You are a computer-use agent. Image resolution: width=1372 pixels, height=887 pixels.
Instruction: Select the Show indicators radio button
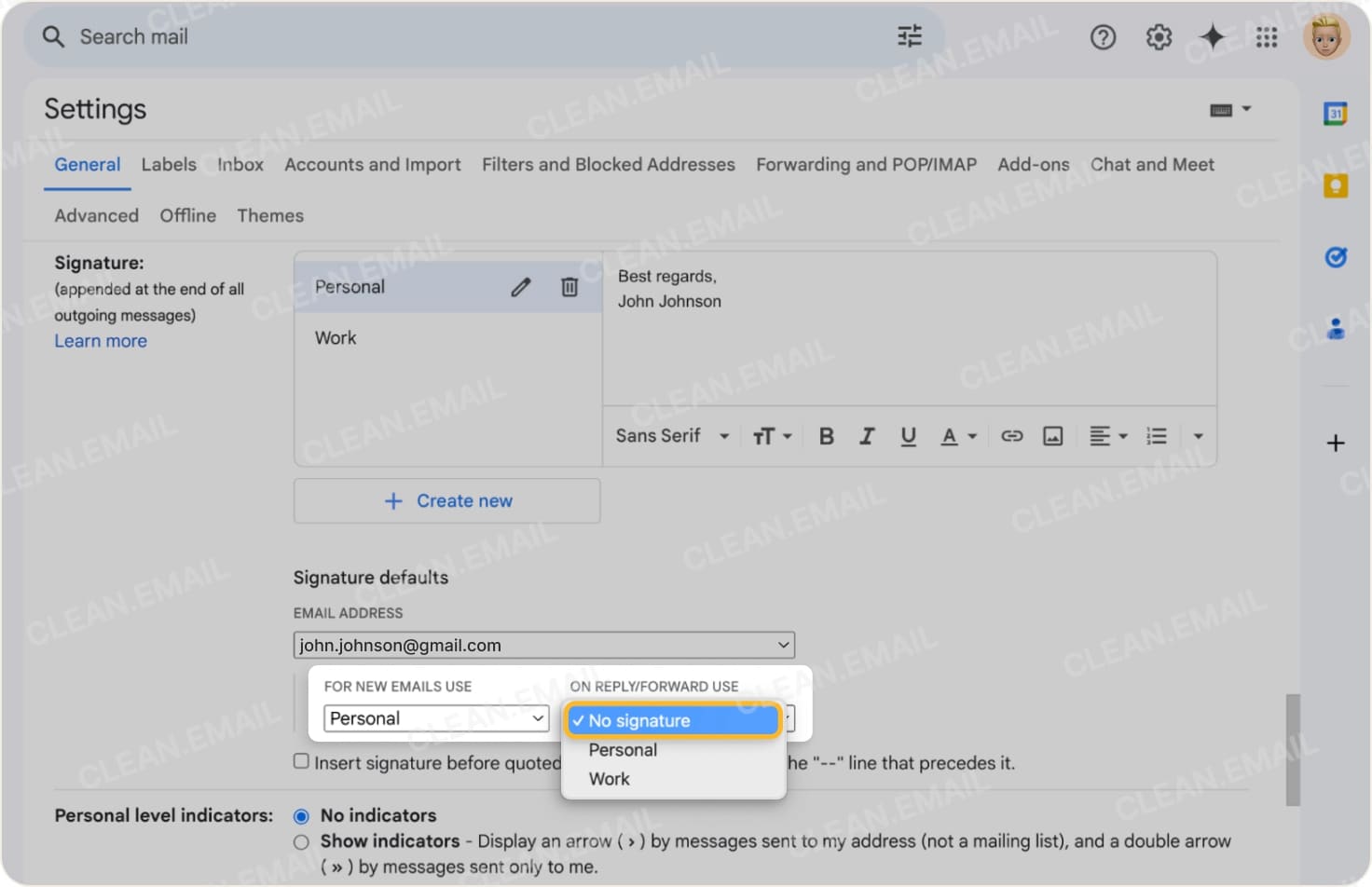(301, 841)
